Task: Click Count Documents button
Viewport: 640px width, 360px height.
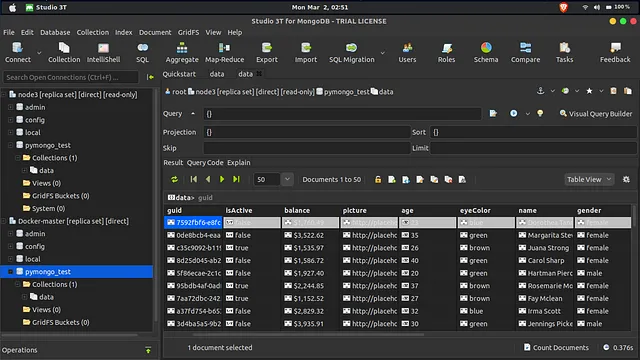Action: tap(556, 347)
